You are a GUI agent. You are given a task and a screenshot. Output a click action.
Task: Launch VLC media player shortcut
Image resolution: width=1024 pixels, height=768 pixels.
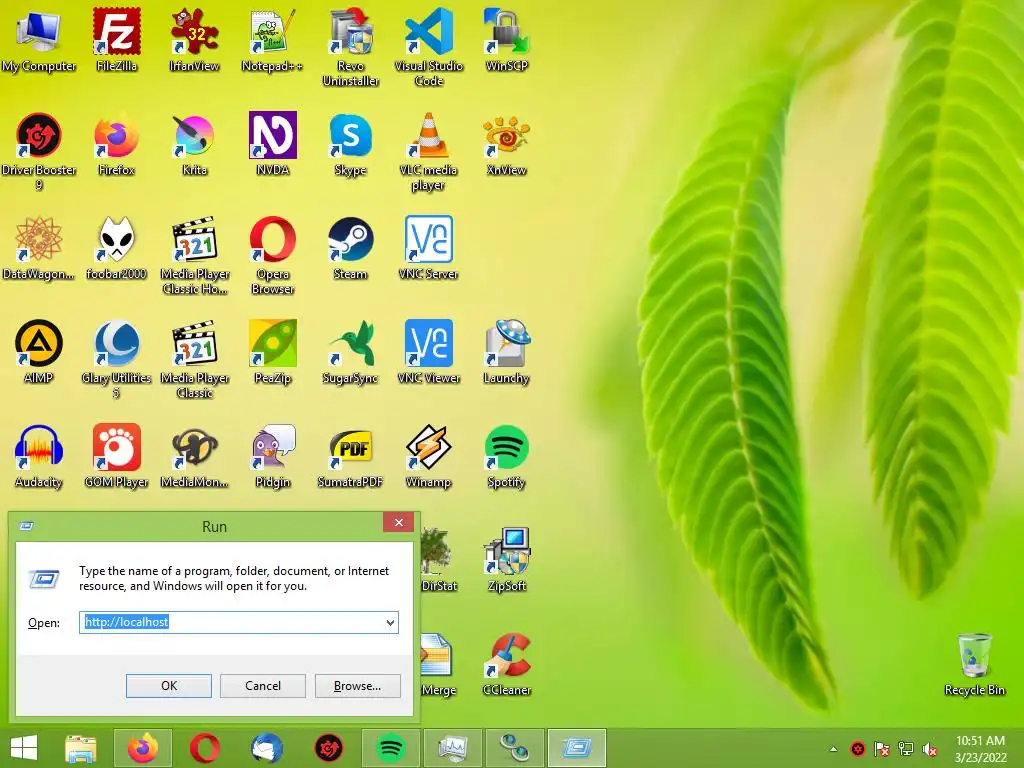pos(428,152)
